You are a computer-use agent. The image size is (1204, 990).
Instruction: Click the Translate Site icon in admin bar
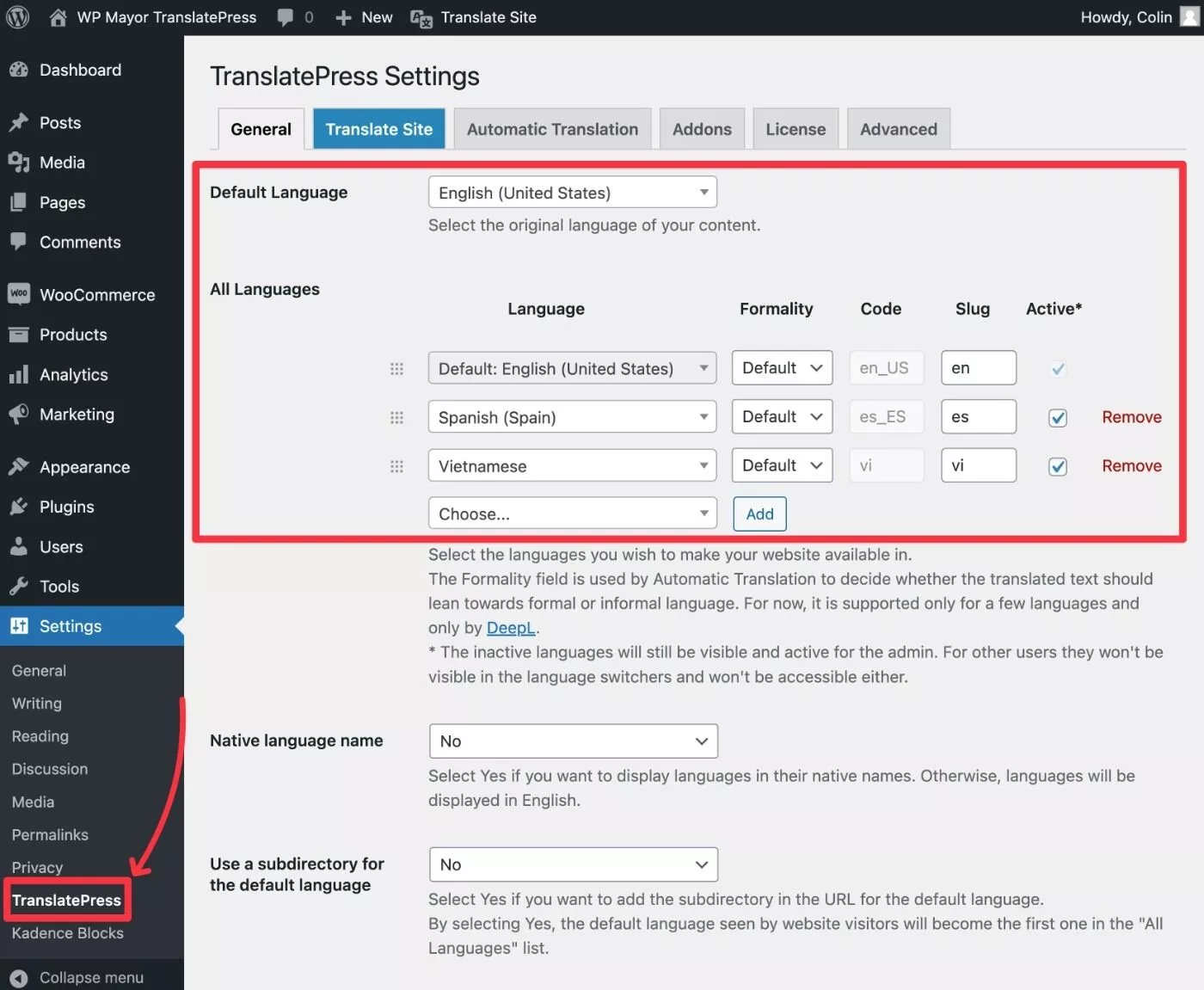(421, 18)
